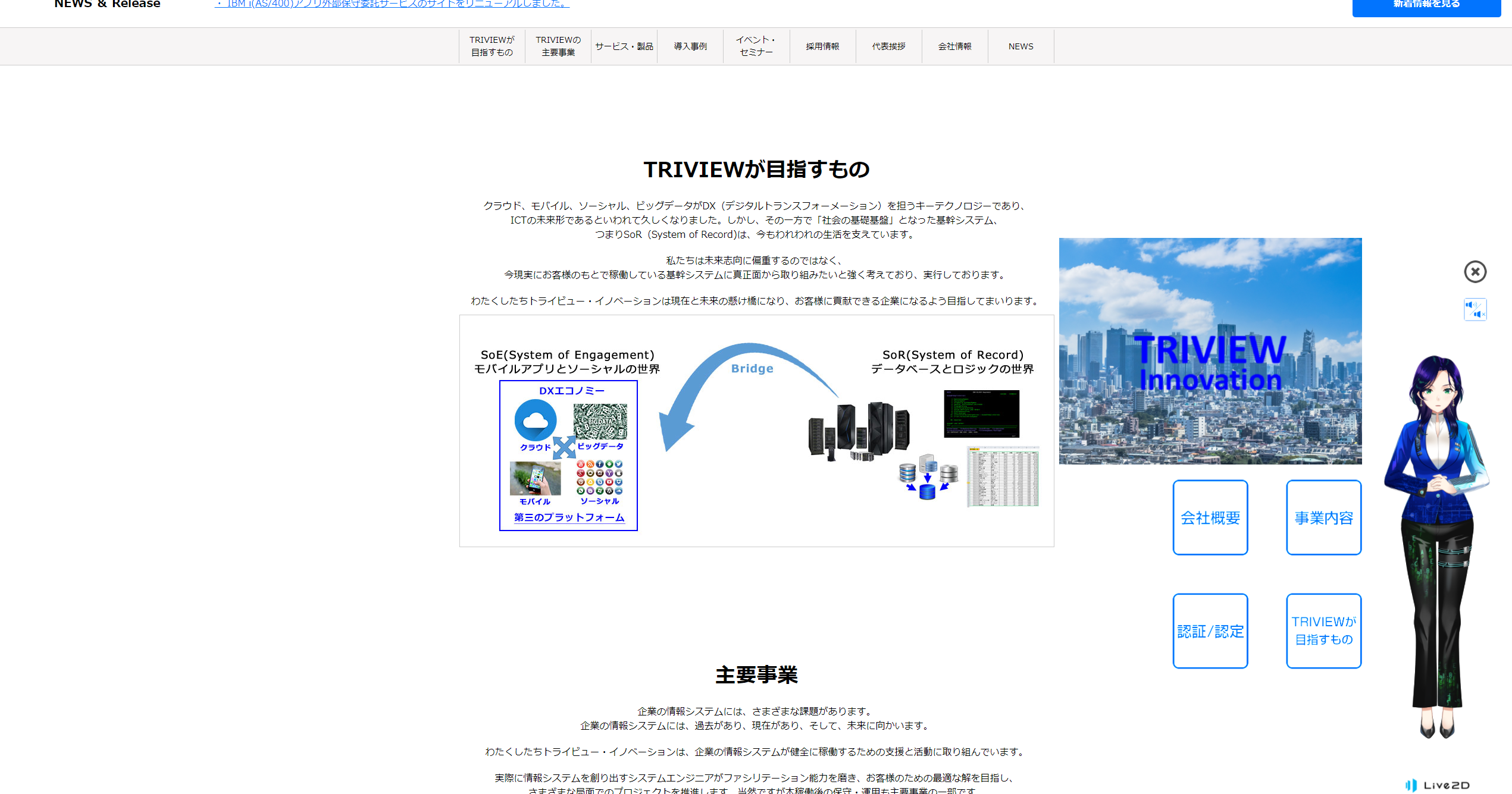The width and height of the screenshot is (1512, 794).
Task: Click the SoE(System of Engagement) heading
Action: [568, 355]
